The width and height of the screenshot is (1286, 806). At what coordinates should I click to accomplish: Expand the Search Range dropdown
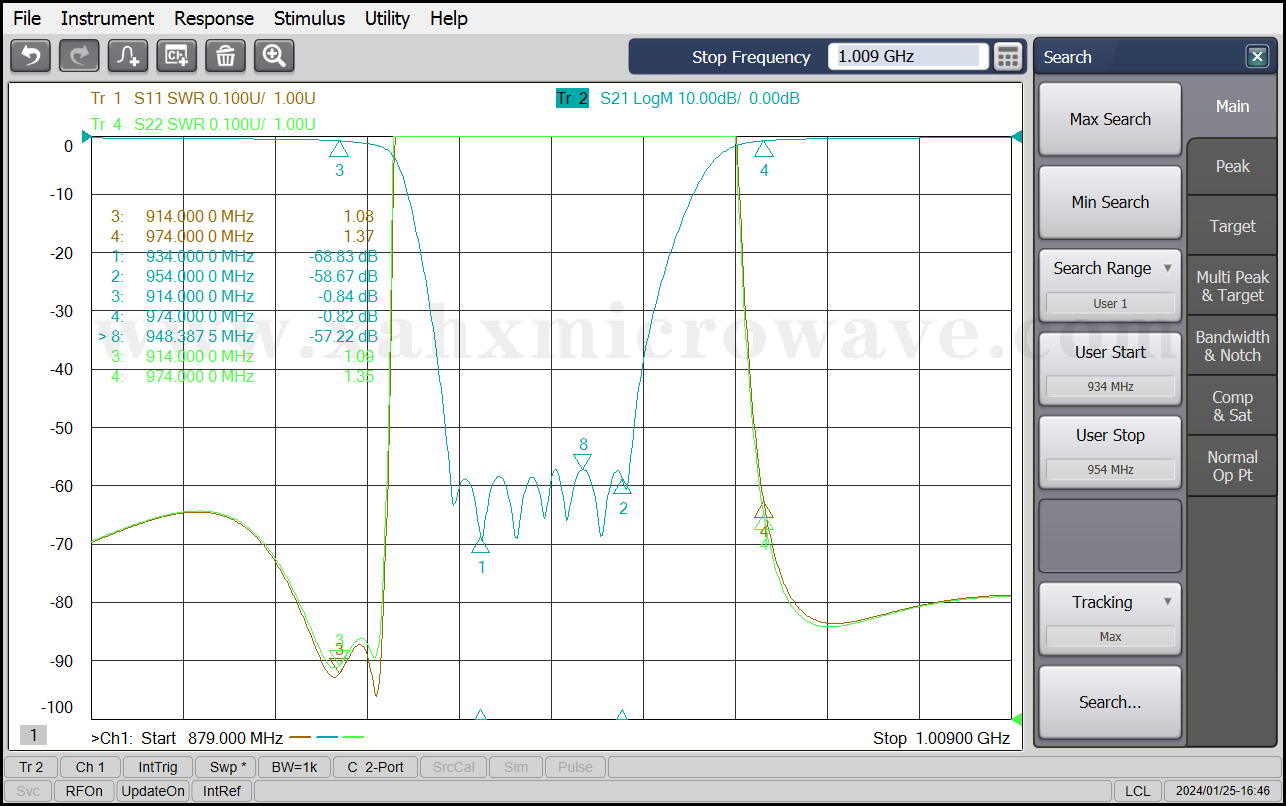tap(1110, 285)
